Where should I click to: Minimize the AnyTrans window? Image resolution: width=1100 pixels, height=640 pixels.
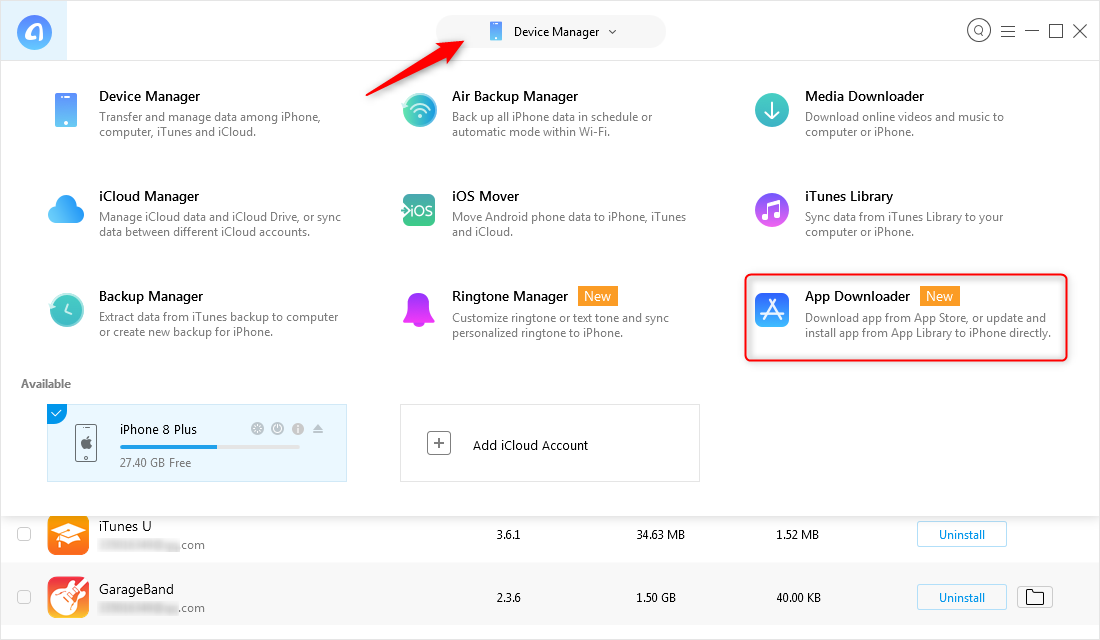[1032, 31]
